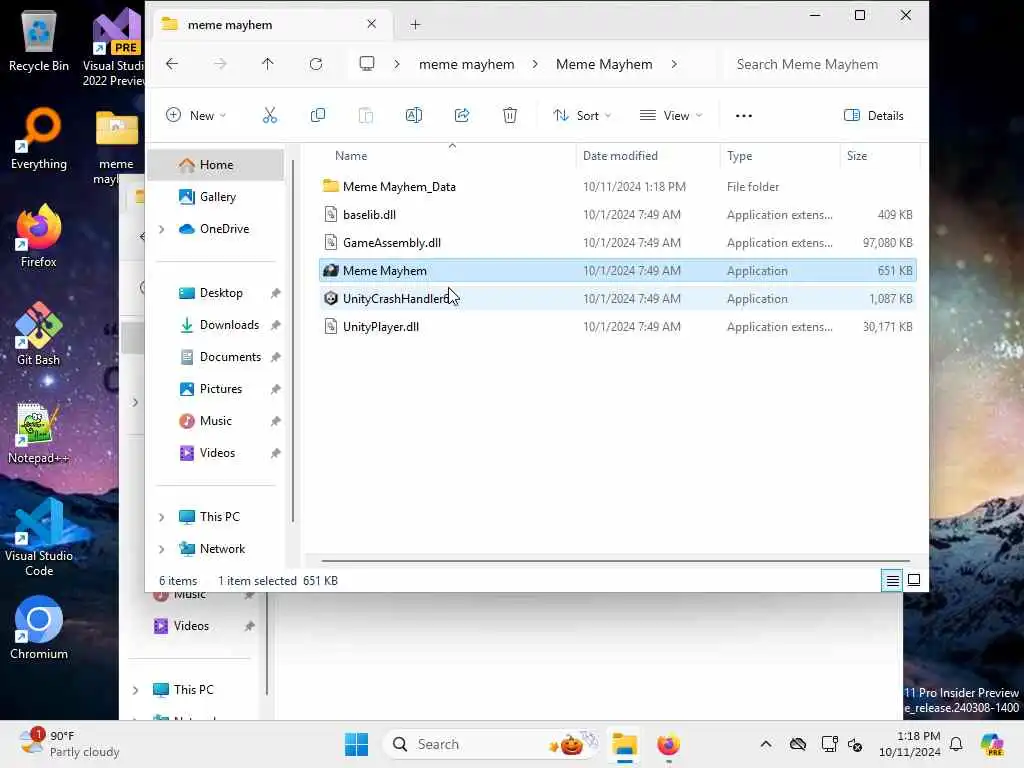
Task: Open File Explorer from taskbar
Action: click(624, 744)
